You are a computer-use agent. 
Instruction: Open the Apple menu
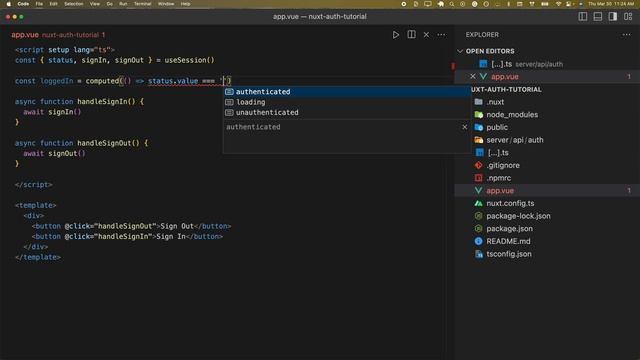8,4
